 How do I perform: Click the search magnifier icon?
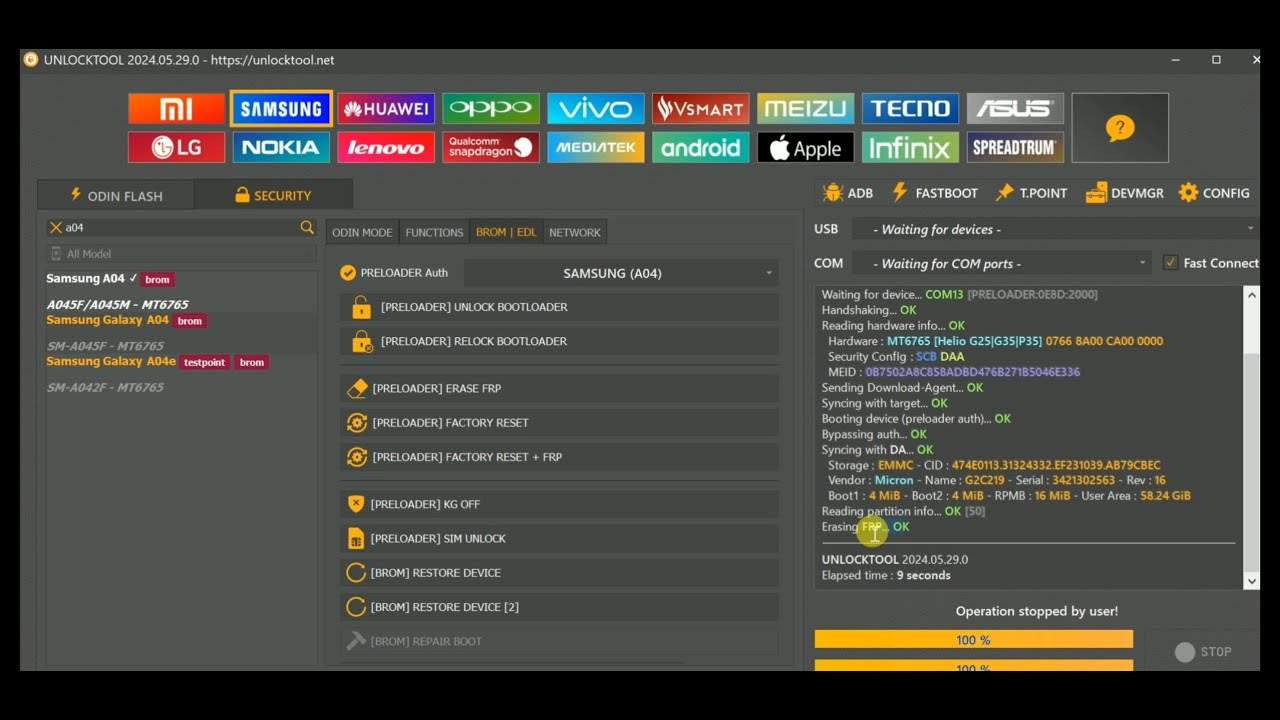[x=307, y=228]
